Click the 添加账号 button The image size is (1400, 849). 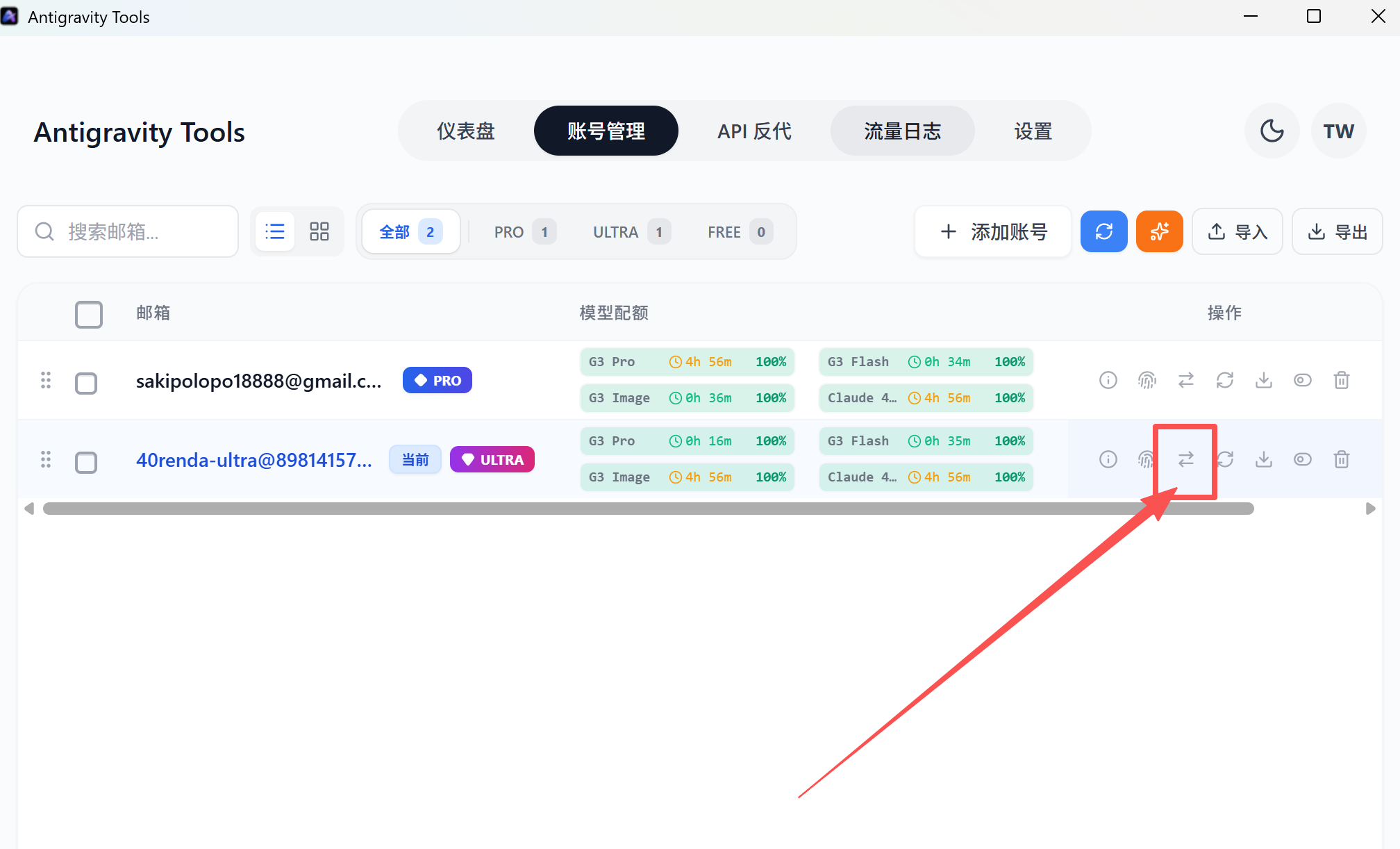tap(993, 231)
